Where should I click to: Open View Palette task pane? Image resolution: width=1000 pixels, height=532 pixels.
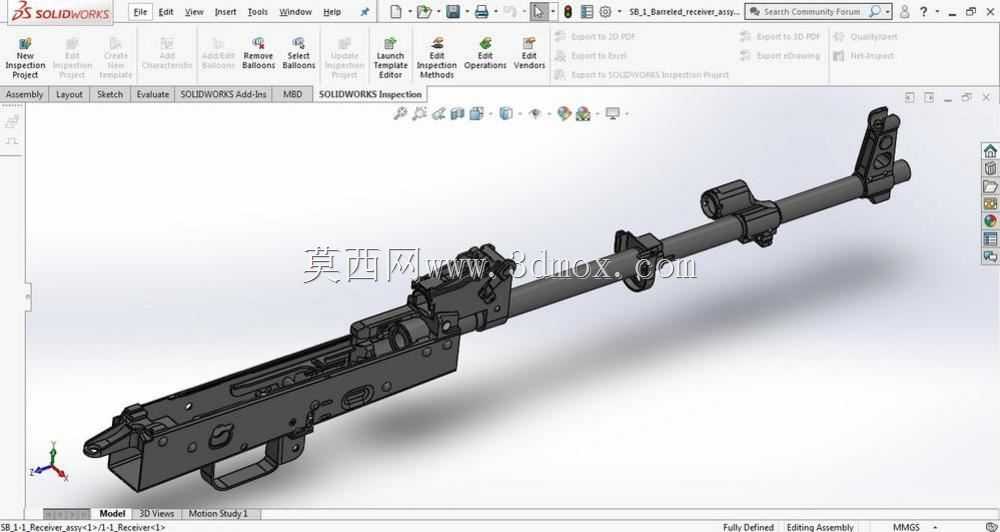coord(990,203)
